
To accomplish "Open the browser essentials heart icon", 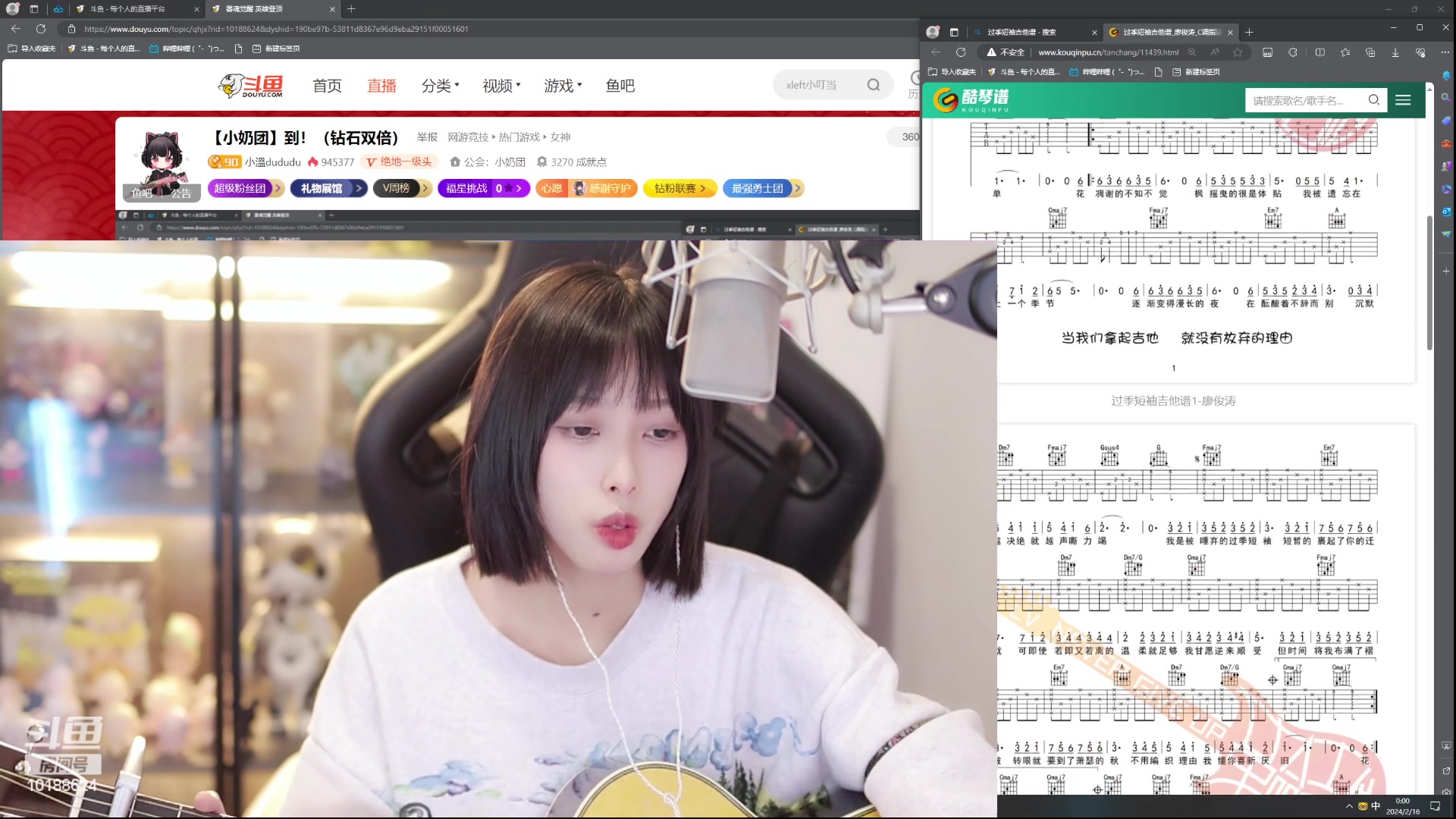I will (1420, 52).
